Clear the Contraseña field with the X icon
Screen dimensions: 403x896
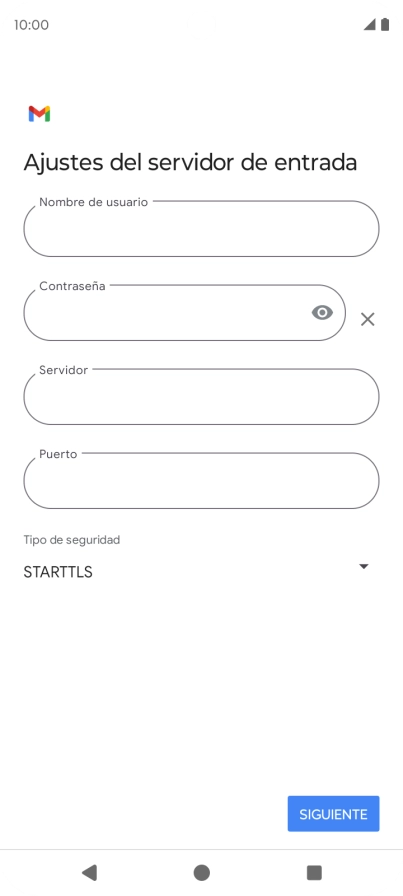pos(368,319)
